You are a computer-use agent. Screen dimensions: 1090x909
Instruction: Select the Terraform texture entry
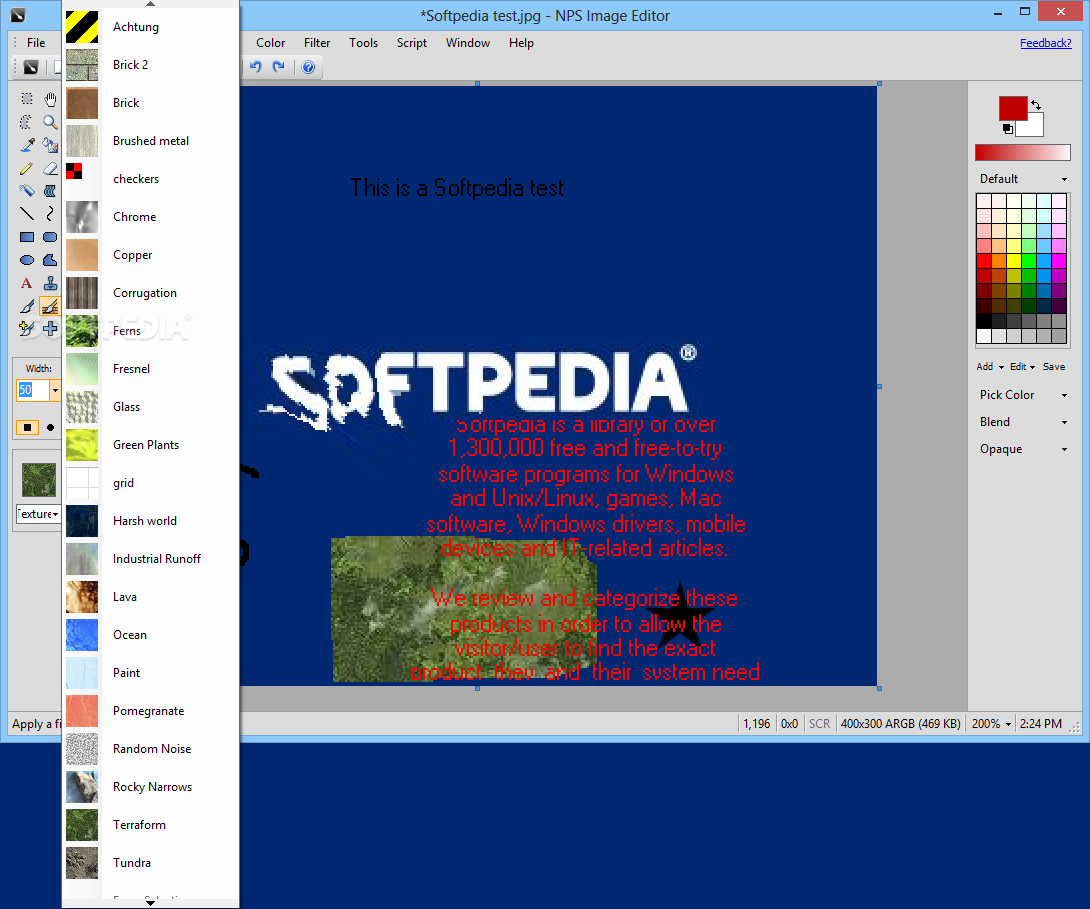(151, 824)
